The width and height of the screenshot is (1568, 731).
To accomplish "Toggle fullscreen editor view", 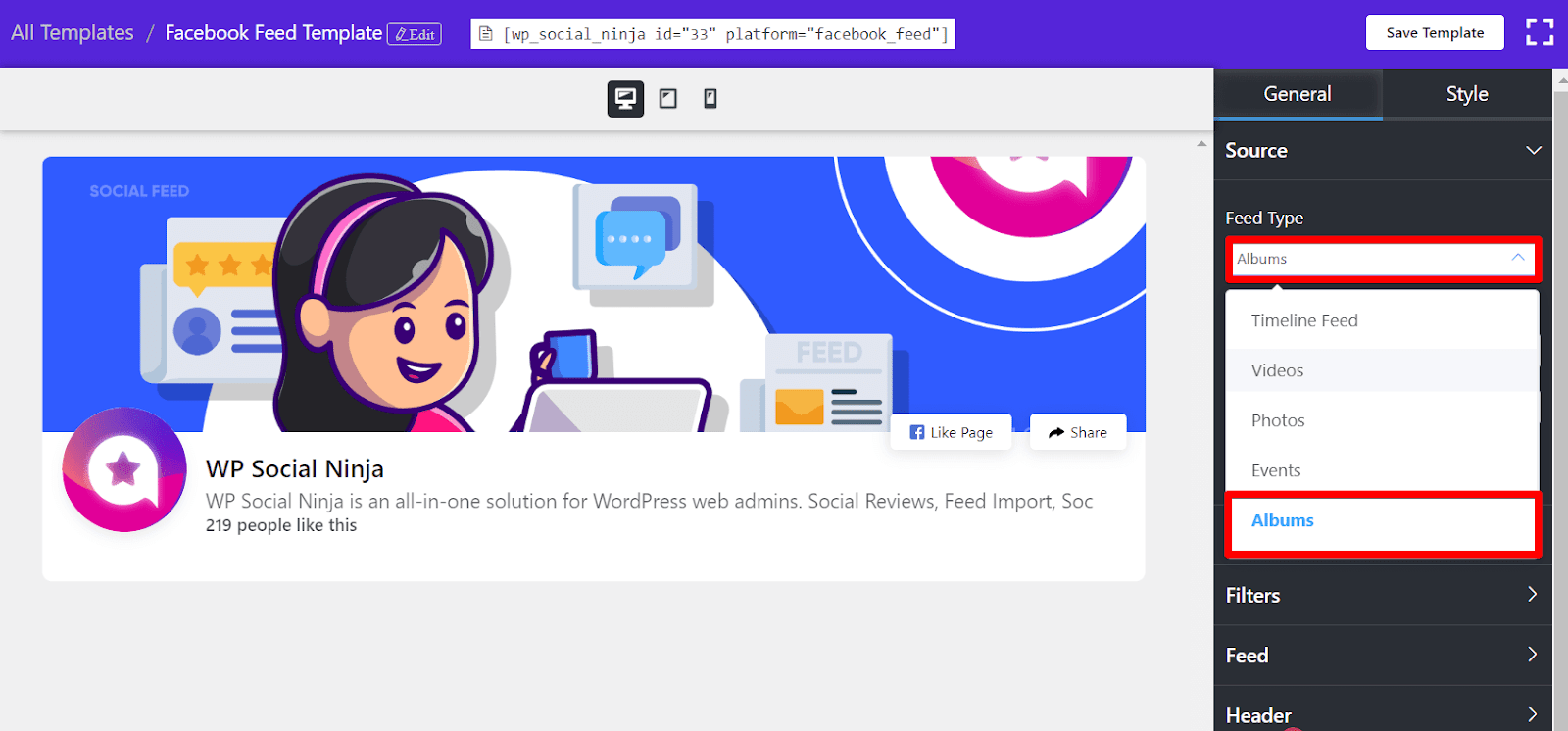I will [x=1540, y=32].
